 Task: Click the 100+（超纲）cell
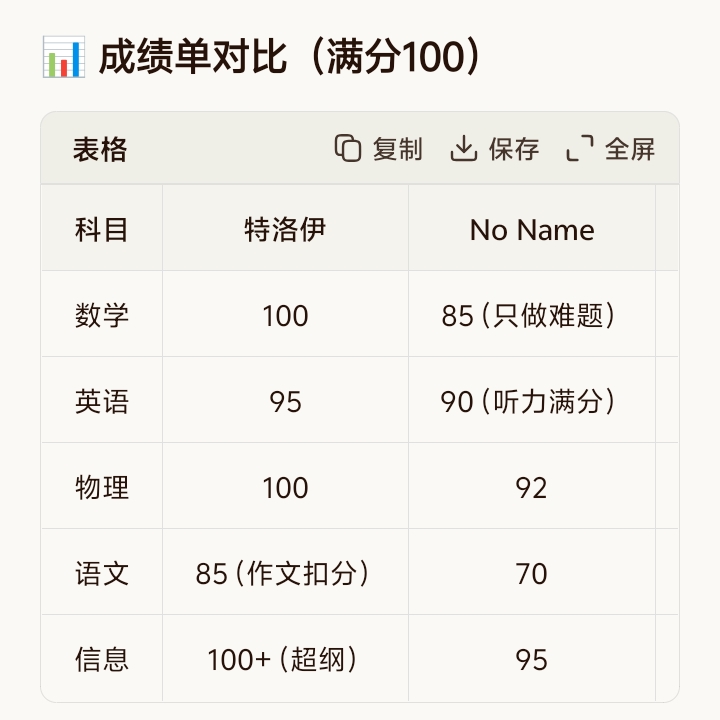[x=285, y=660]
